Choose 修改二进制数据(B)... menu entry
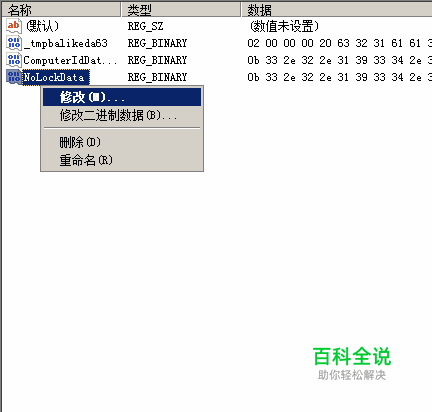This screenshot has height=412, width=432. [122, 115]
